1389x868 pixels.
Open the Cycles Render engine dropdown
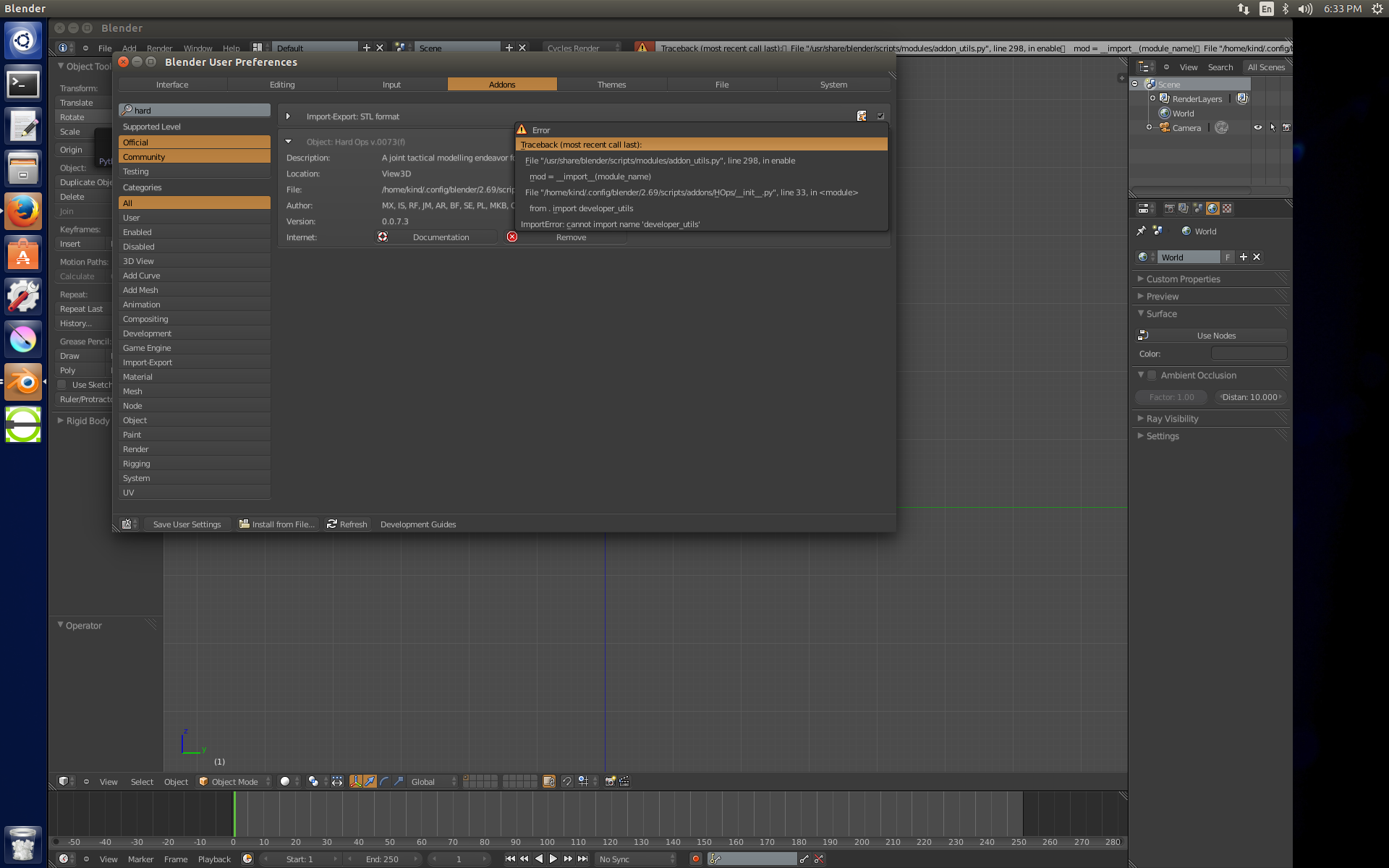click(582, 48)
